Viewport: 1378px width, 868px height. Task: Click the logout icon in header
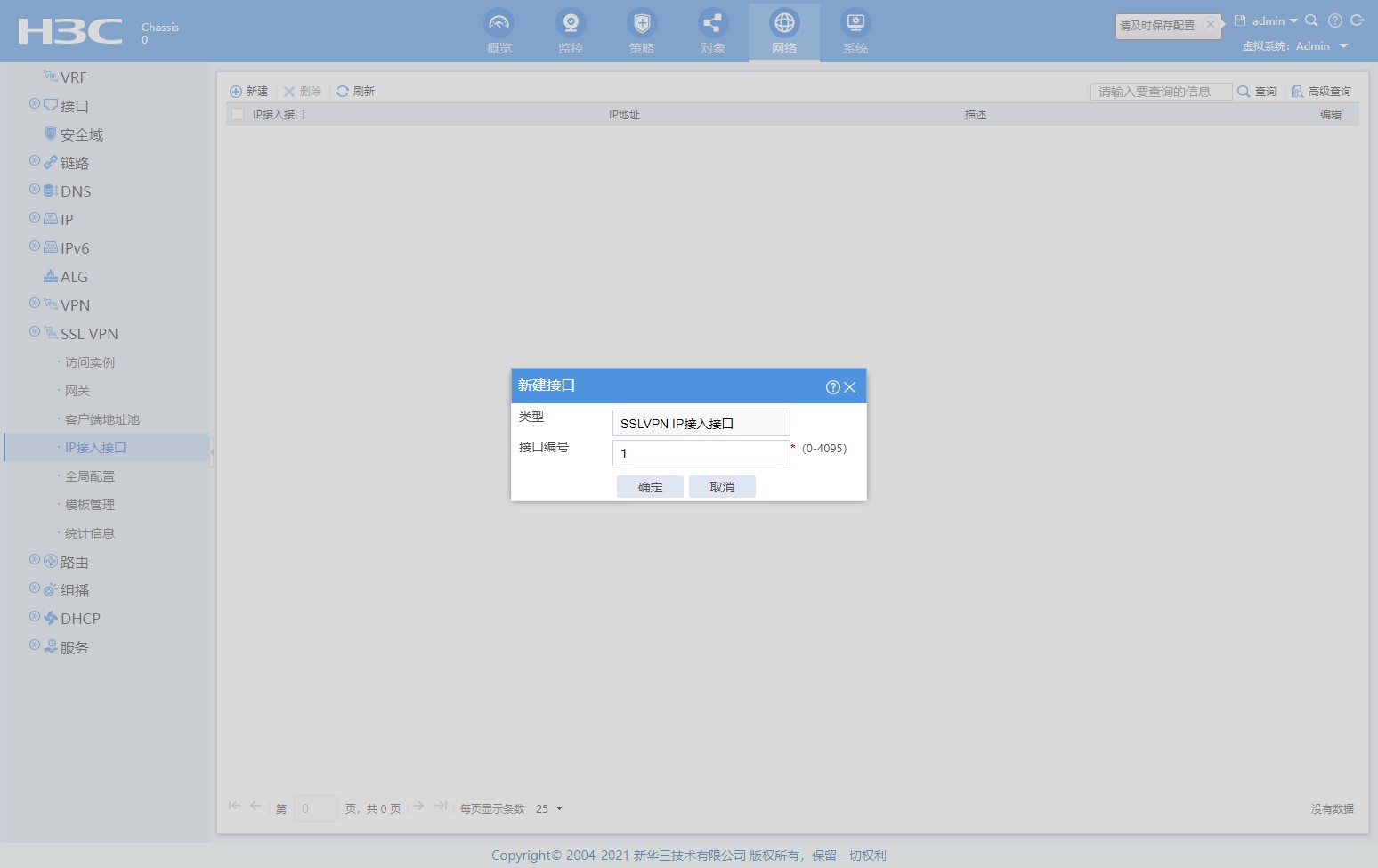[1358, 20]
